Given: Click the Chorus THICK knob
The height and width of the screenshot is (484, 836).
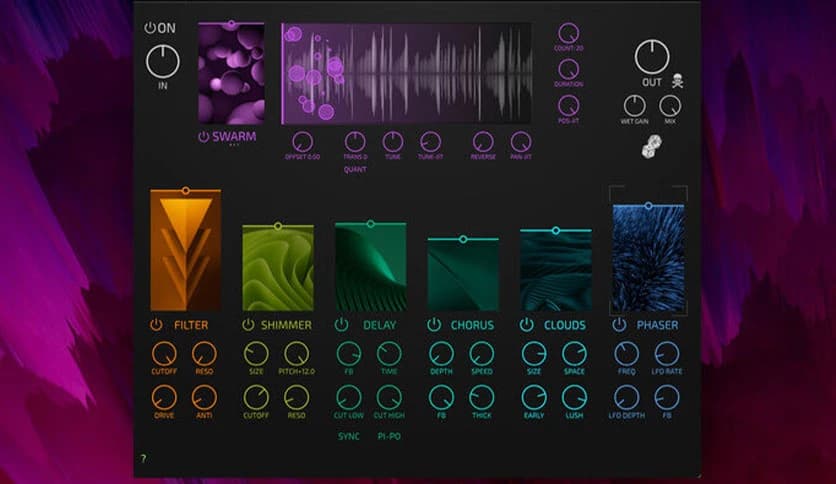Looking at the screenshot, I should coord(481,398).
